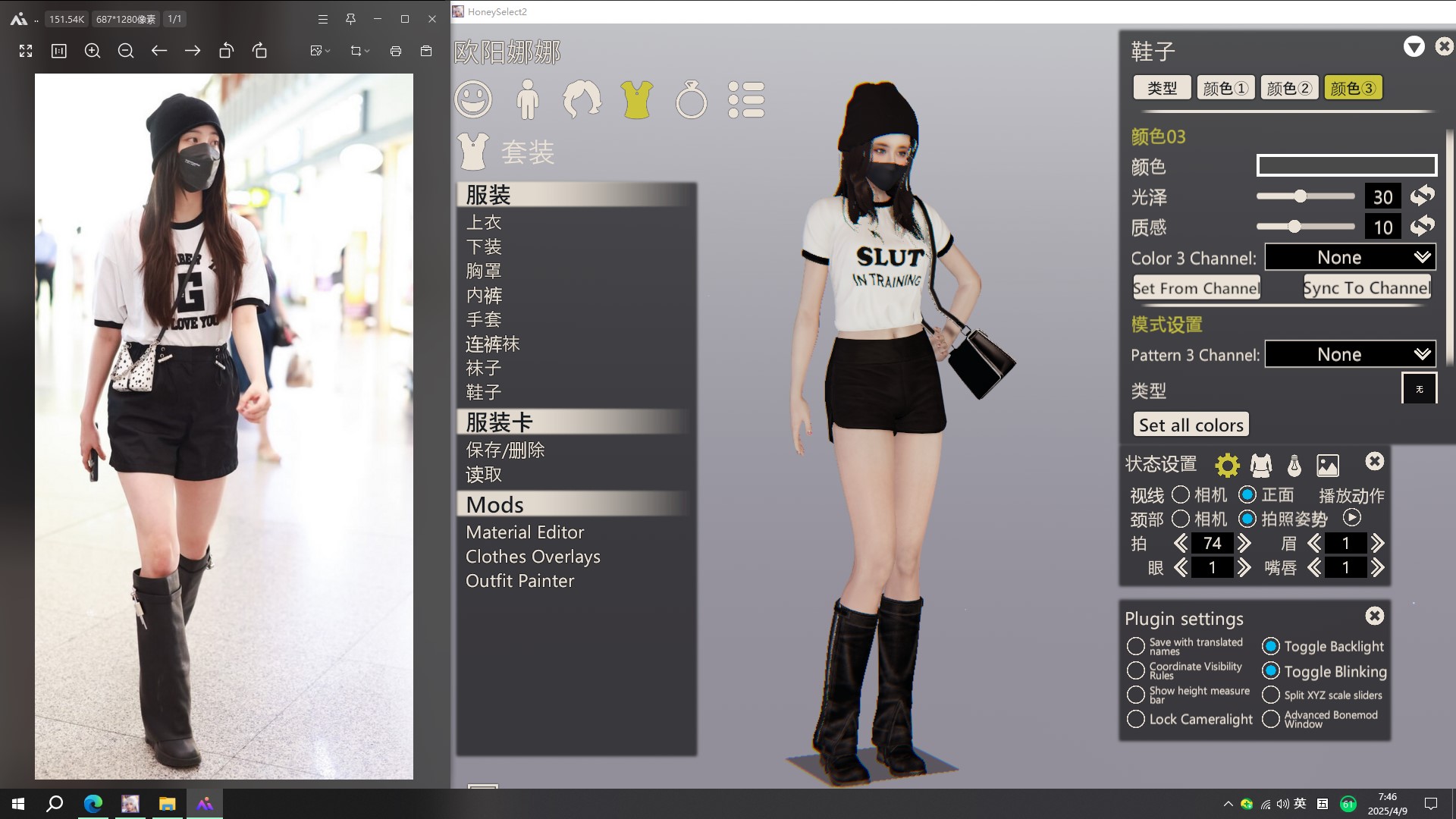Switch to the 颜色① tab

click(1225, 88)
